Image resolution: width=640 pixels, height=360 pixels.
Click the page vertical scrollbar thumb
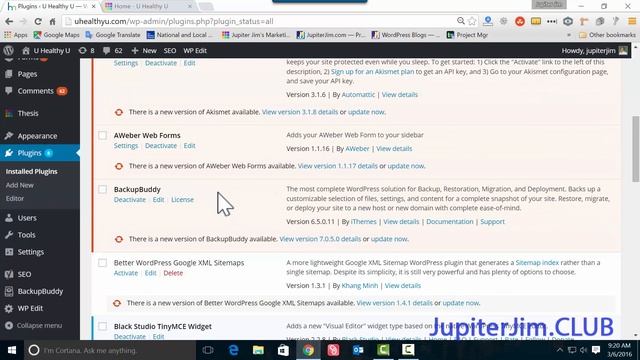pyautogui.click(x=636, y=149)
